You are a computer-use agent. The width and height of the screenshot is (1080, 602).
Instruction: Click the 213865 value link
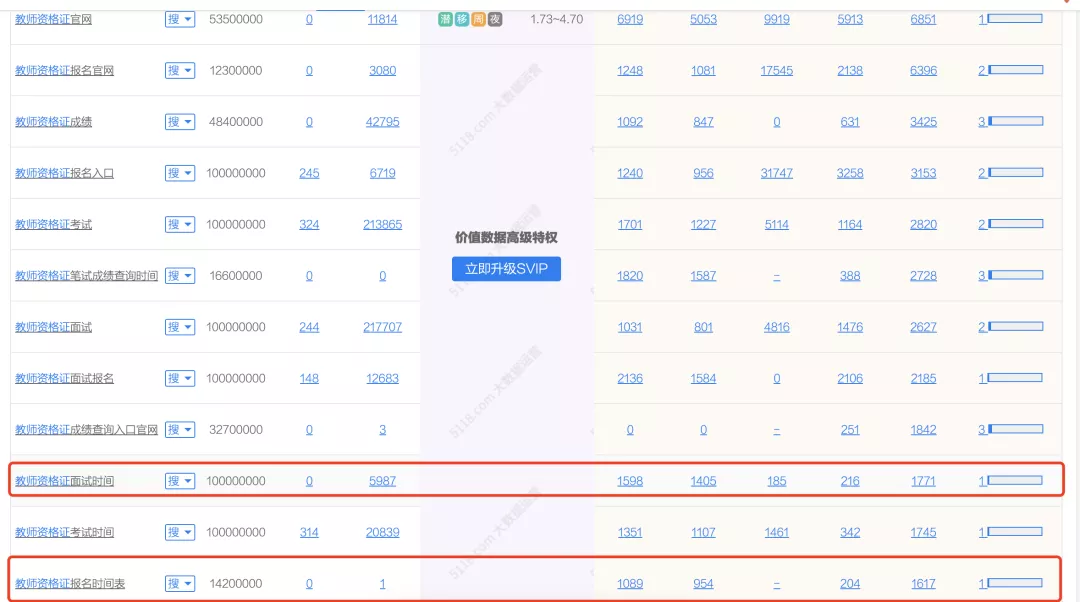point(382,225)
